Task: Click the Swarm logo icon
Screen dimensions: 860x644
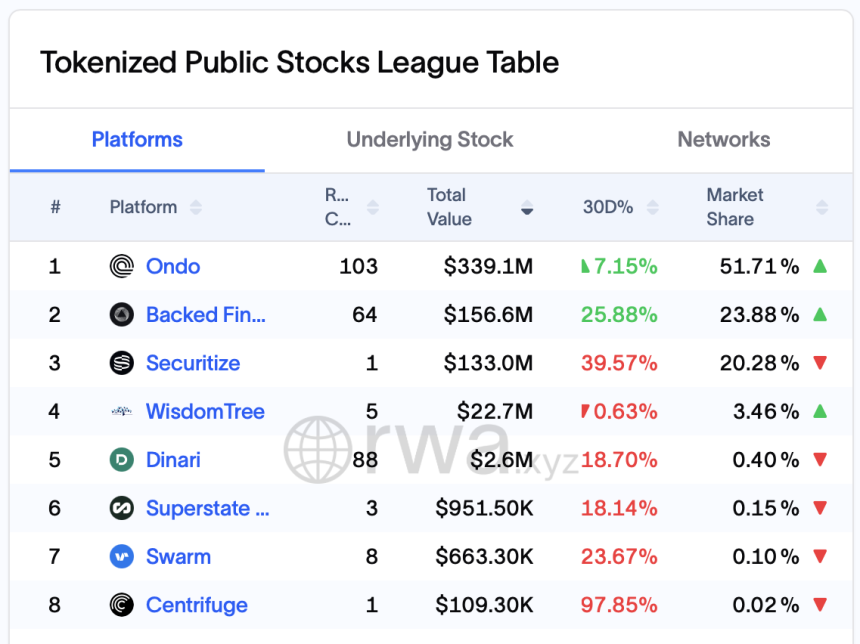Action: (x=121, y=557)
